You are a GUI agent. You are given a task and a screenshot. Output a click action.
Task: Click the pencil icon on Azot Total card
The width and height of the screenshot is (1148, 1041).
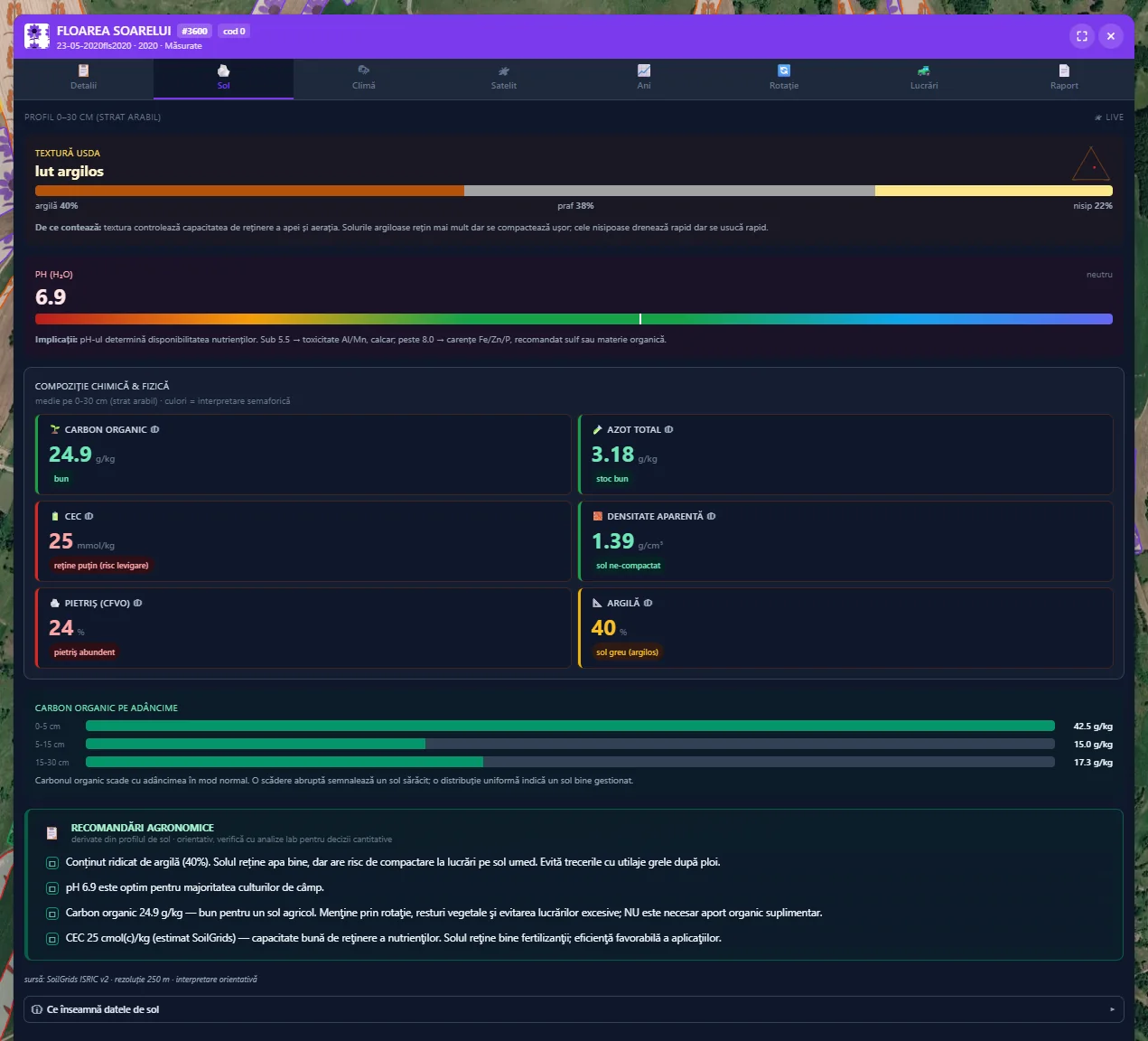[597, 430]
